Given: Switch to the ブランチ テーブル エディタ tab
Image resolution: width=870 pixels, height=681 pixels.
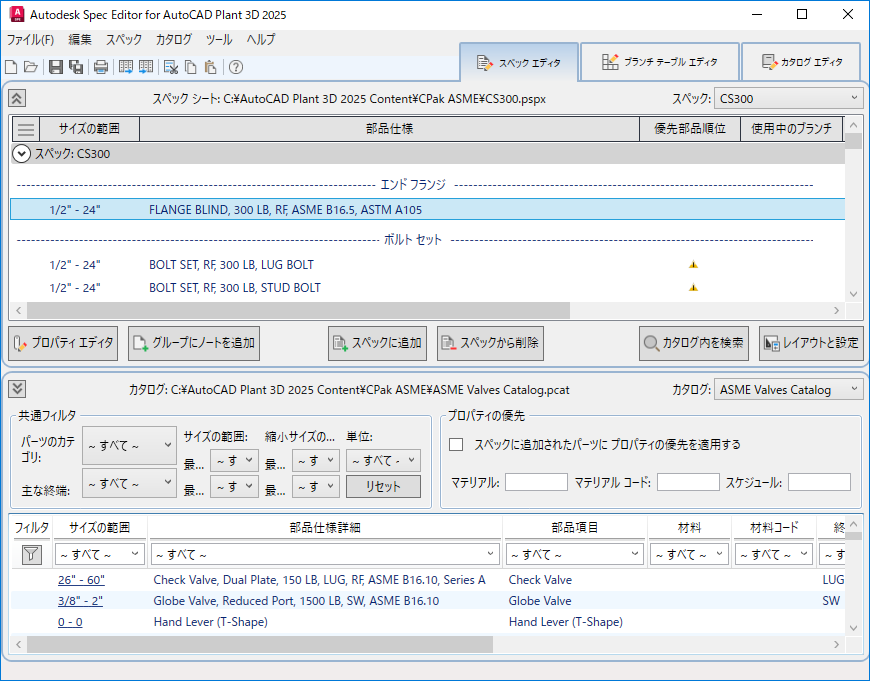Looking at the screenshot, I should coord(660,62).
